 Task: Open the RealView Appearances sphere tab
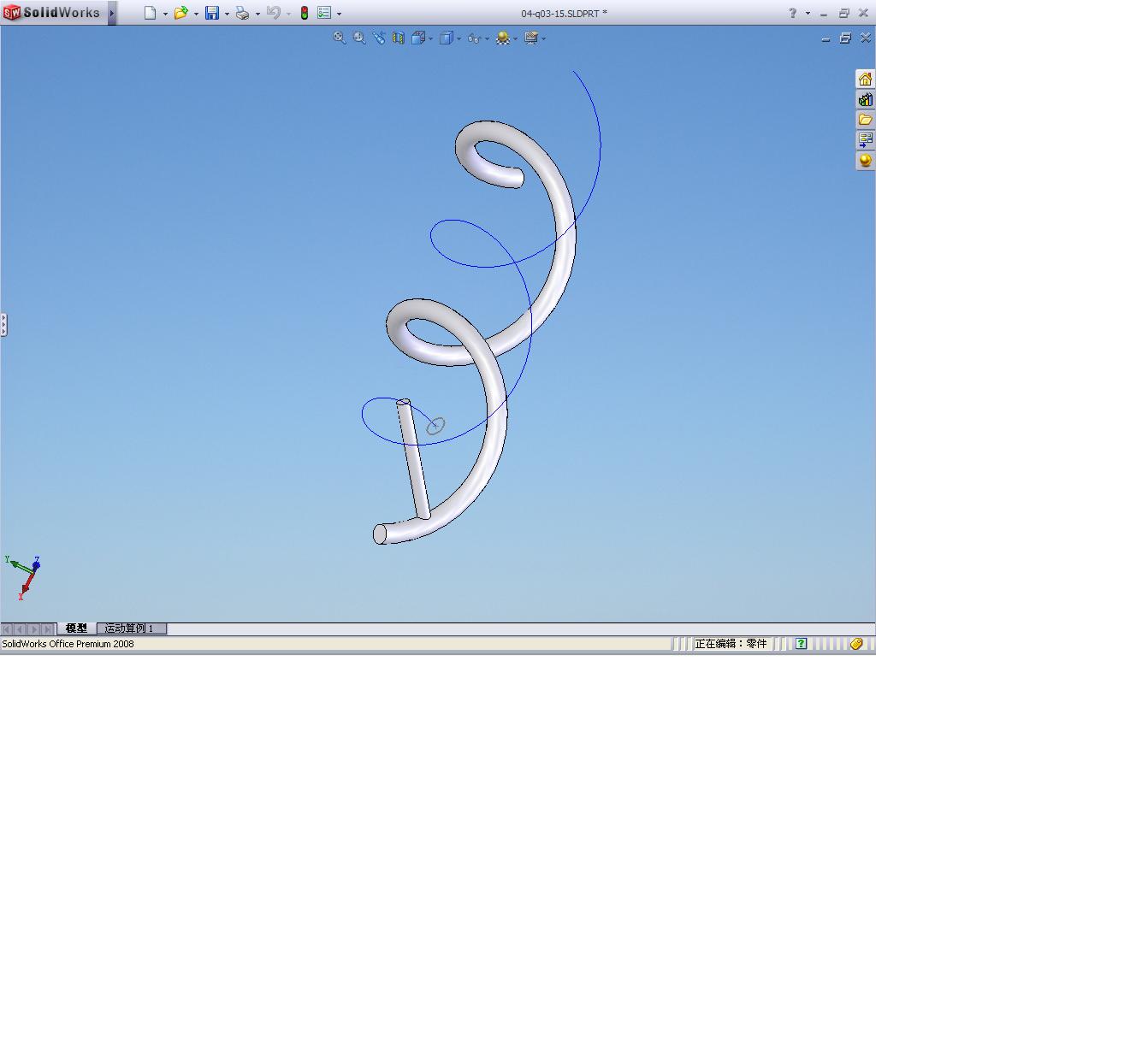pos(865,161)
